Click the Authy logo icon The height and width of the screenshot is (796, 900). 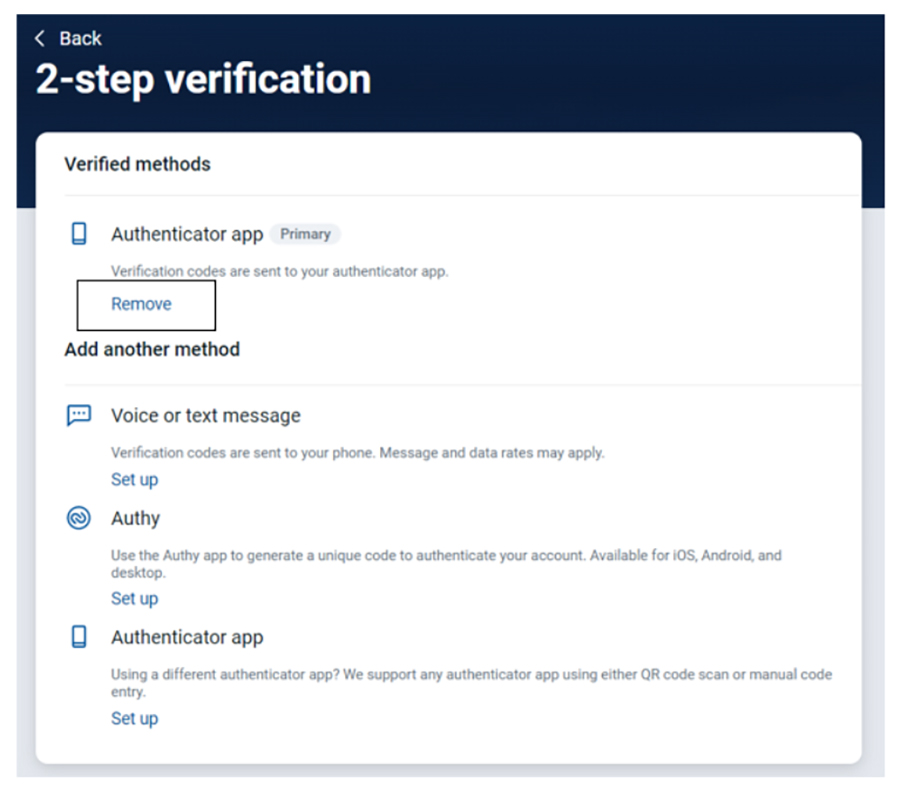(79, 518)
